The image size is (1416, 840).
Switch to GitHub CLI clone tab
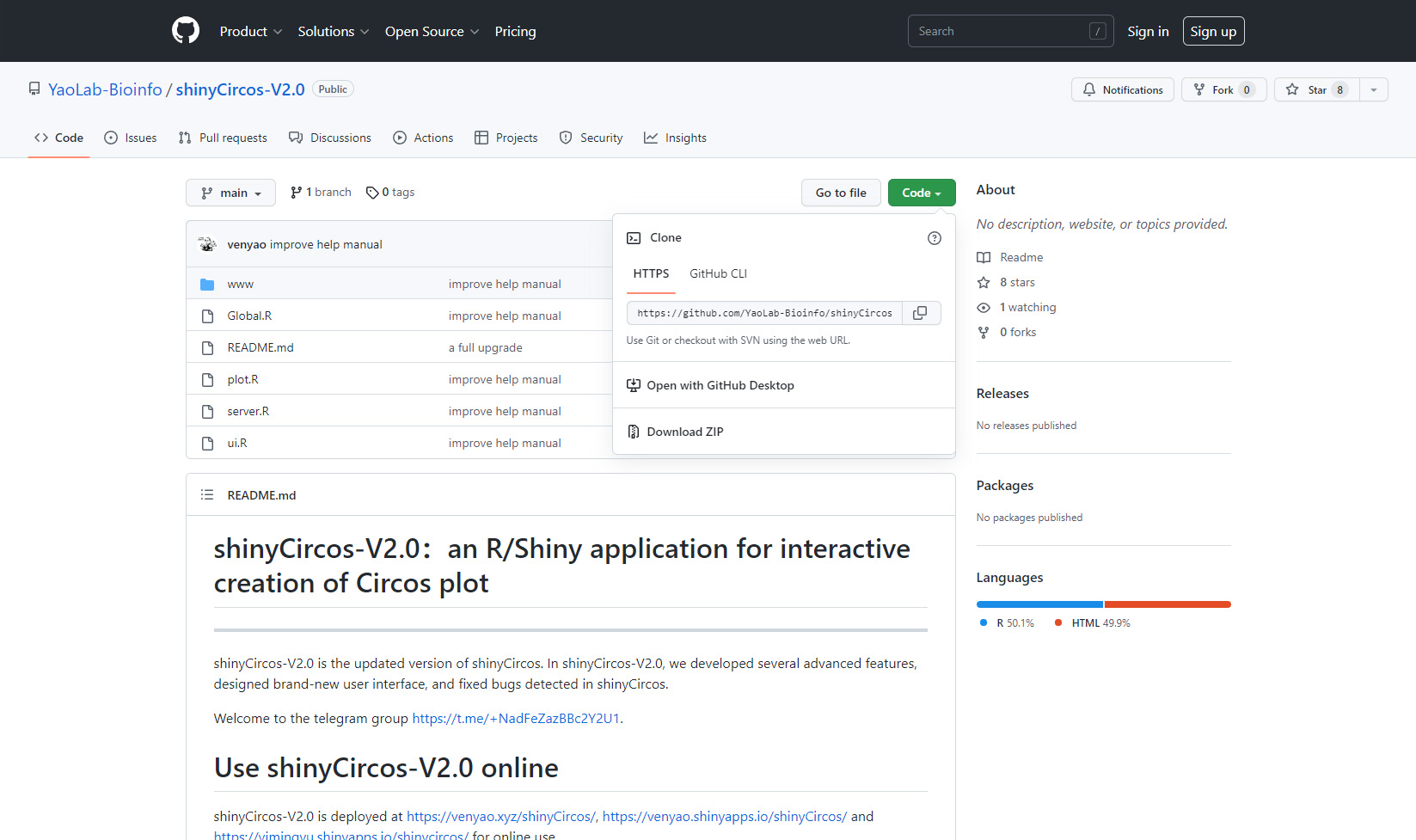click(718, 273)
